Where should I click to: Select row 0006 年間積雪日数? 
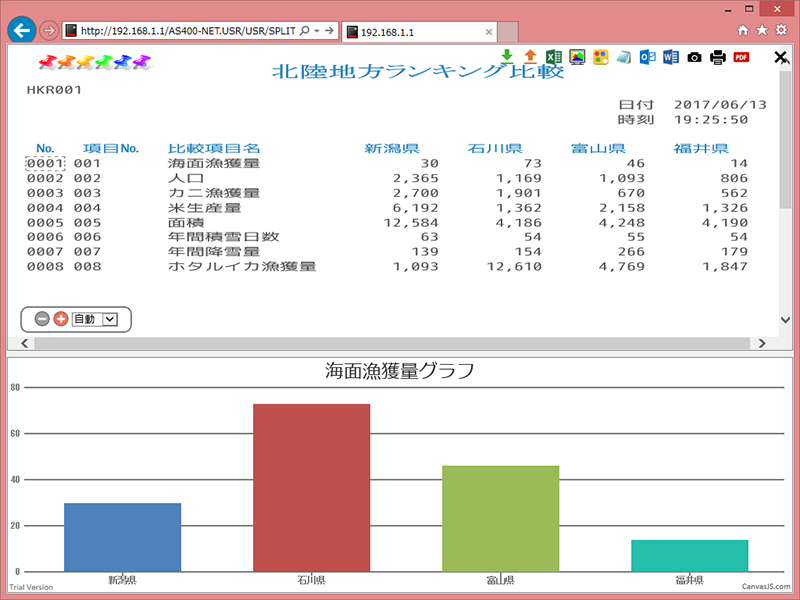click(x=387, y=237)
